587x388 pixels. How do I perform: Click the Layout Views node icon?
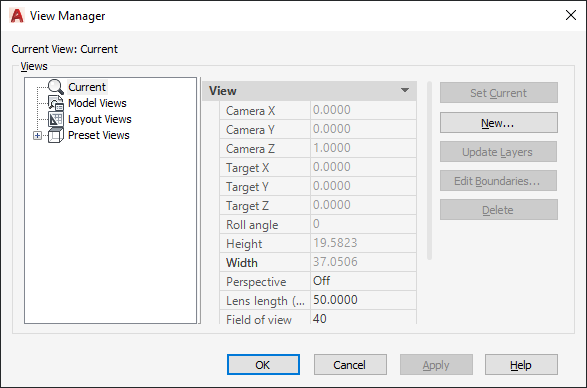click(55, 119)
